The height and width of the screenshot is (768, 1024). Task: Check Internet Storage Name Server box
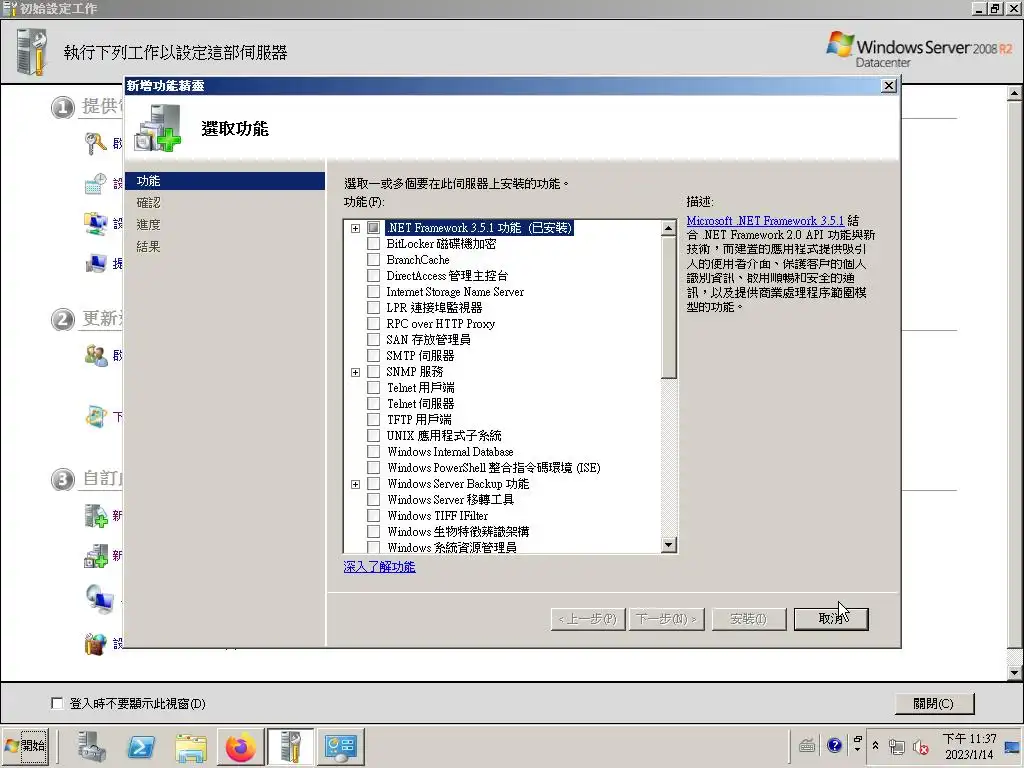pyautogui.click(x=374, y=292)
